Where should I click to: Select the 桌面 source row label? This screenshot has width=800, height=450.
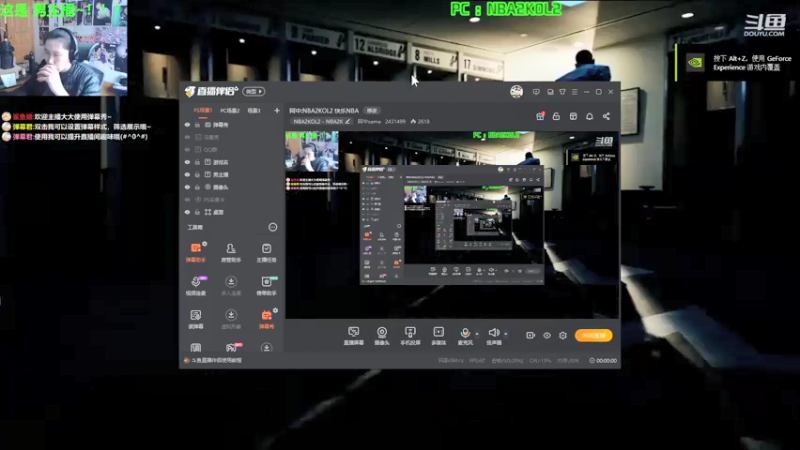pos(218,212)
